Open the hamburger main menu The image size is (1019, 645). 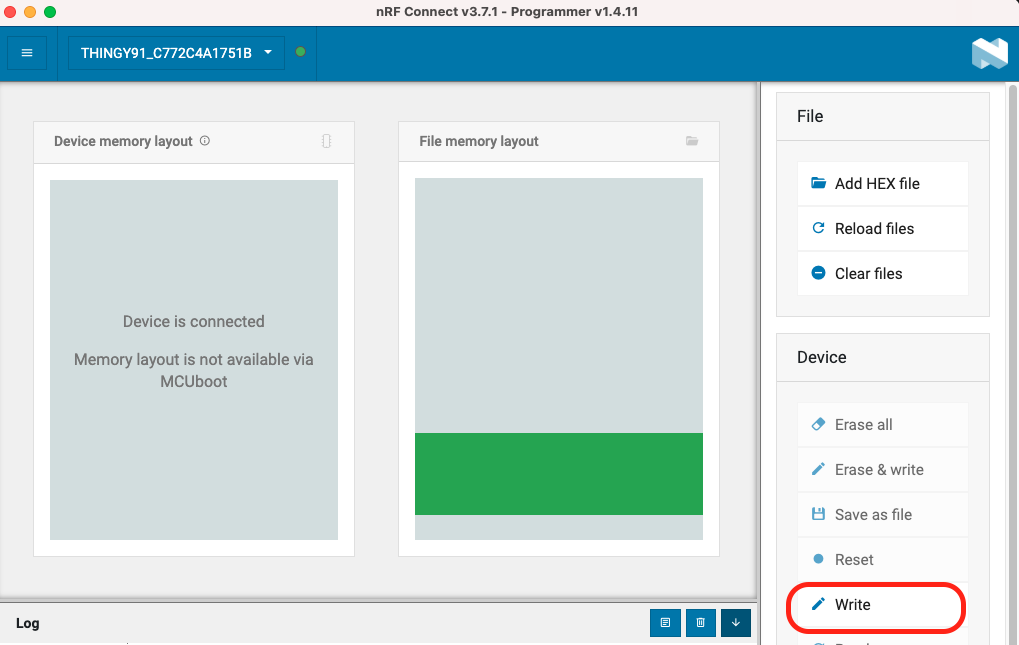coord(27,53)
